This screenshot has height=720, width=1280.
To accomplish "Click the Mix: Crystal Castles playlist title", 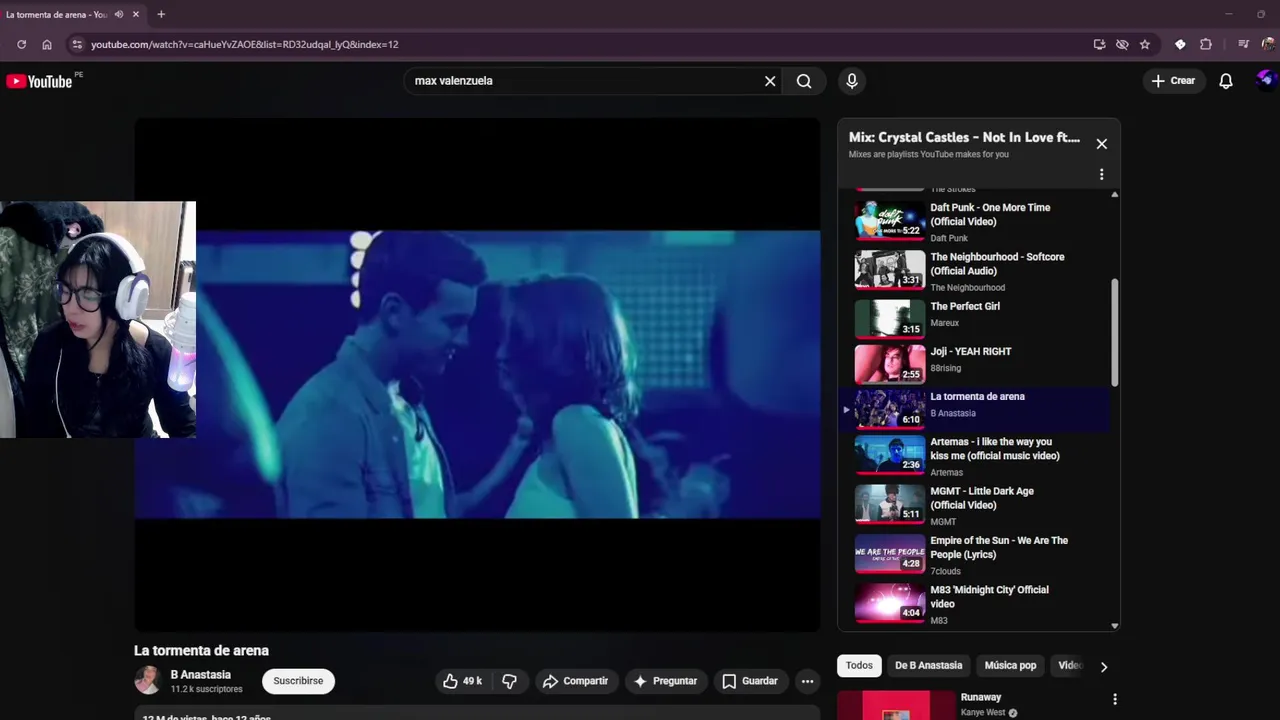I will [964, 137].
